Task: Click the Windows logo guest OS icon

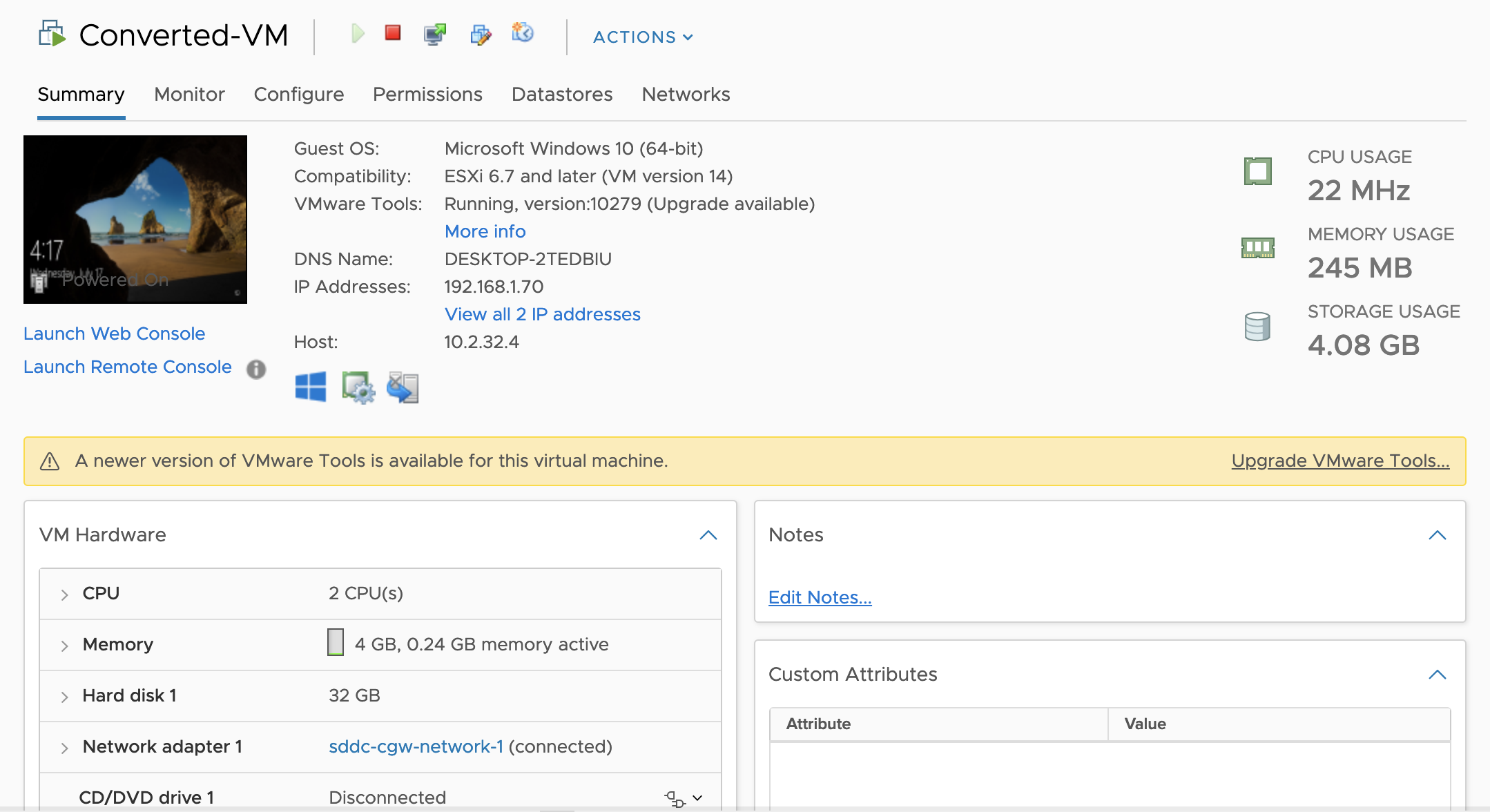Action: tap(311, 387)
